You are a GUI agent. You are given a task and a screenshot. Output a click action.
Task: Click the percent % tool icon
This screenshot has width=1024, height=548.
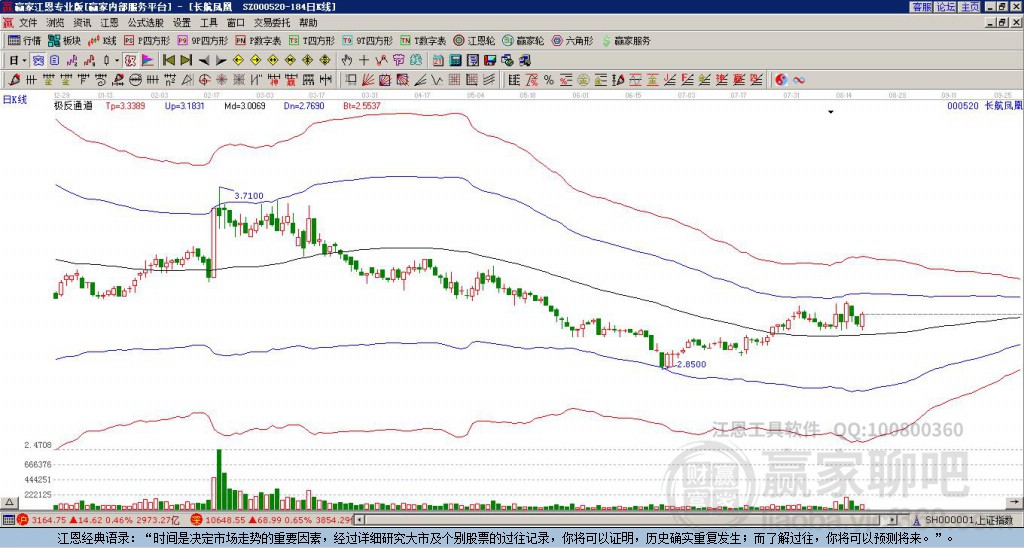549,80
